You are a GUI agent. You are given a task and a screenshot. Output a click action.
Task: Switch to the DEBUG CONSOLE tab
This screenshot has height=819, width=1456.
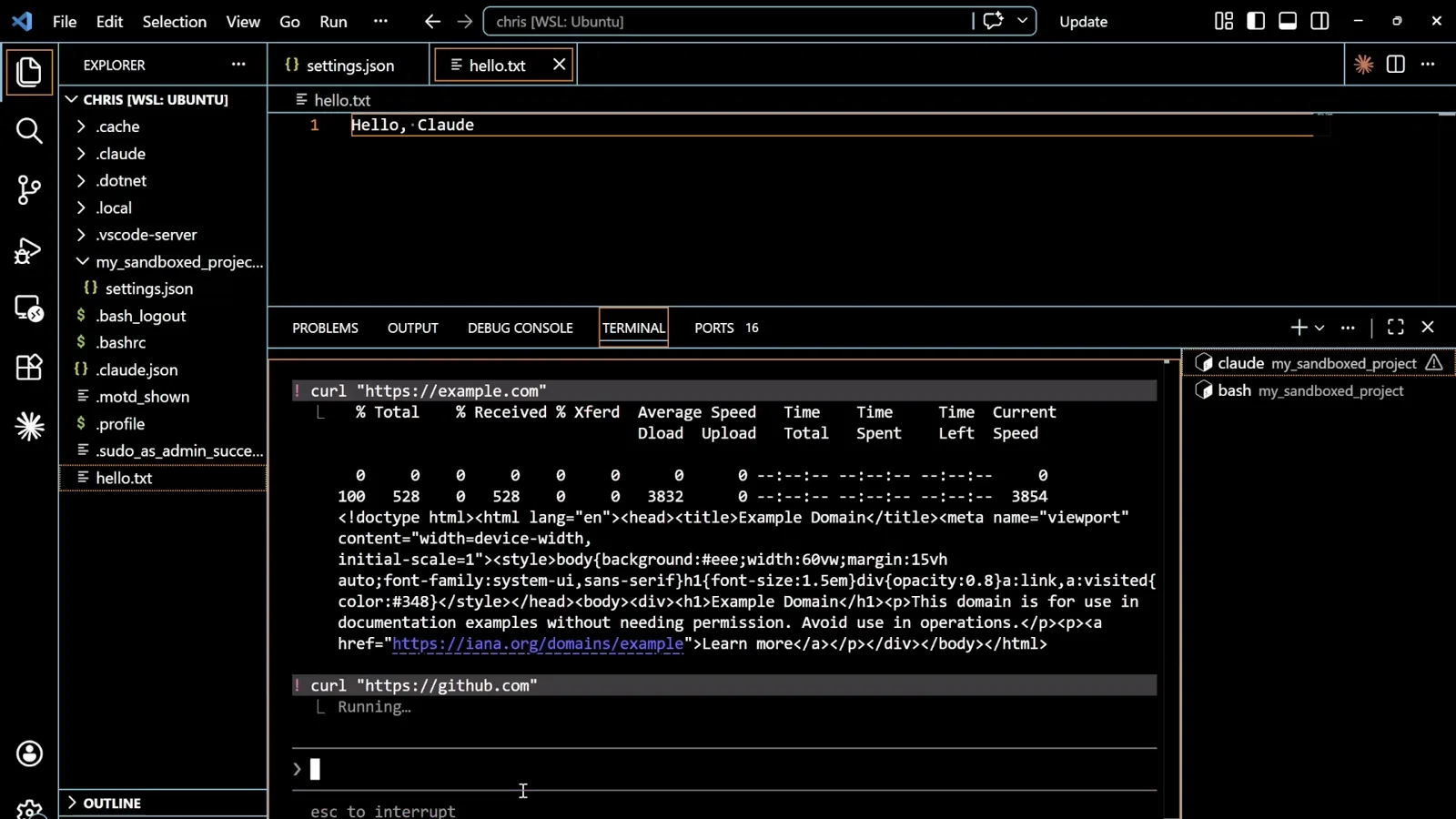tap(520, 328)
